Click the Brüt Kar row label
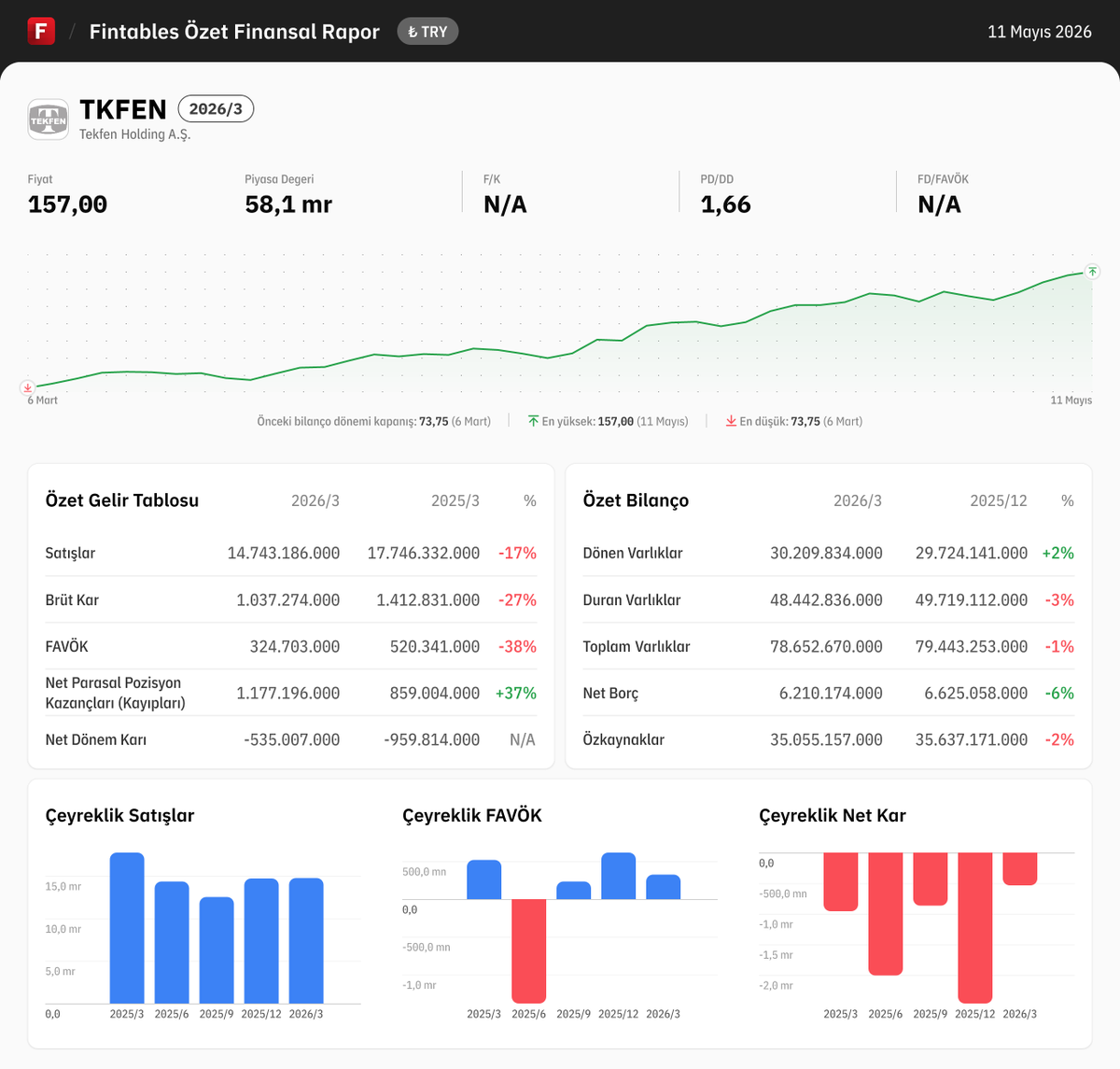This screenshot has height=1069, width=1120. click(72, 599)
